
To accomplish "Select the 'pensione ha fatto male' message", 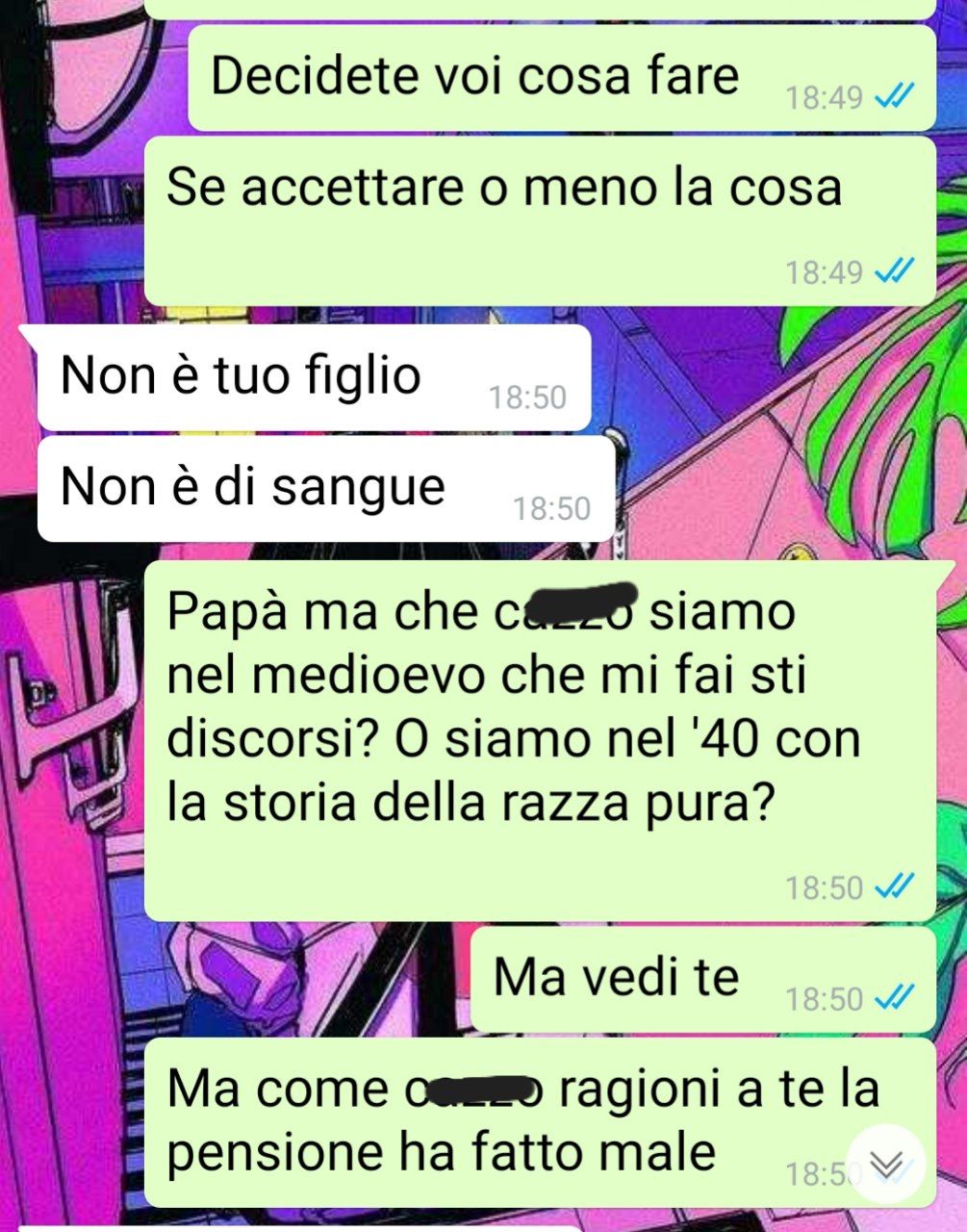I will click(540, 1122).
